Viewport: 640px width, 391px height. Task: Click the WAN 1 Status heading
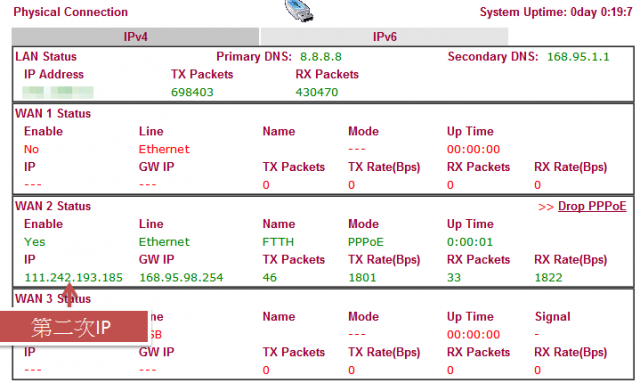(53, 113)
